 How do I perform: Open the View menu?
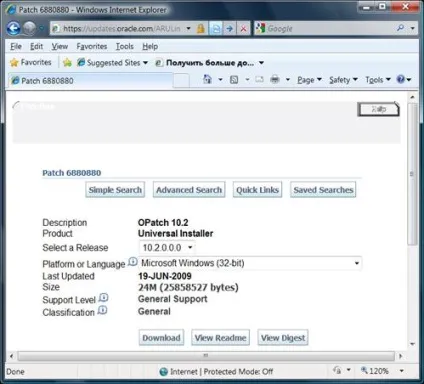point(60,46)
